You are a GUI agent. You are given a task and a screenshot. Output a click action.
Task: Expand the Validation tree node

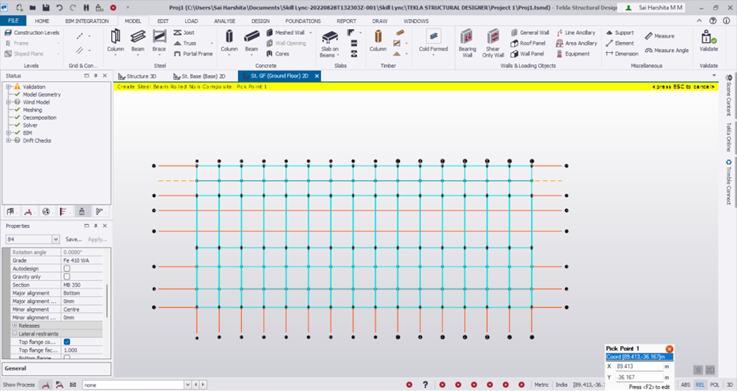click(x=8, y=86)
